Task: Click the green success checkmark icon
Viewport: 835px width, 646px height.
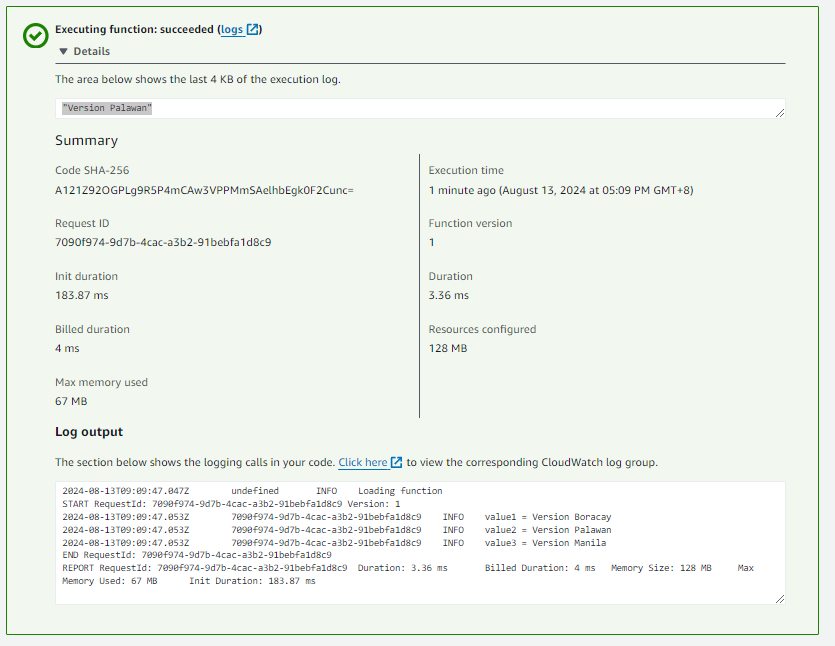Action: (35, 35)
